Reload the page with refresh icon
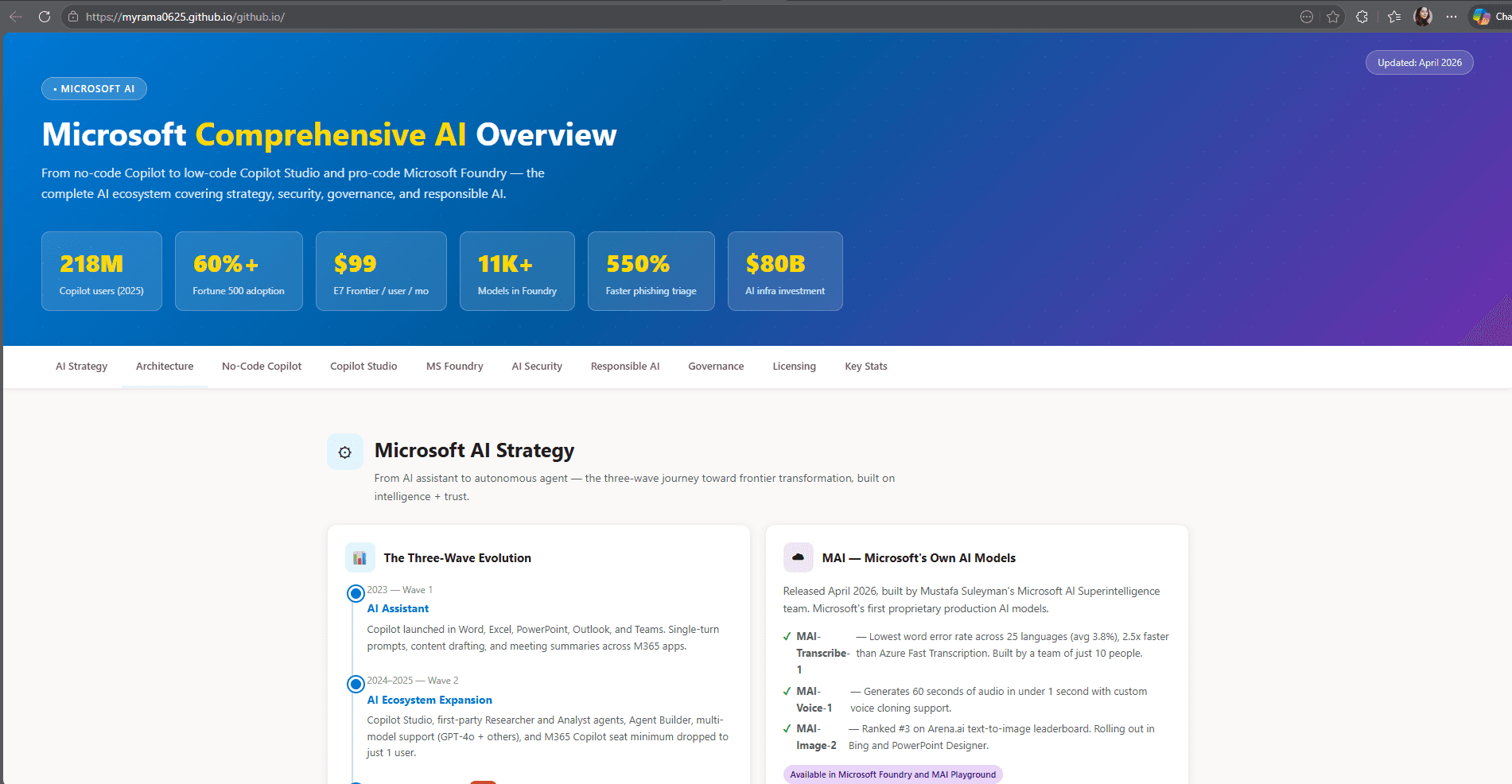 [45, 17]
